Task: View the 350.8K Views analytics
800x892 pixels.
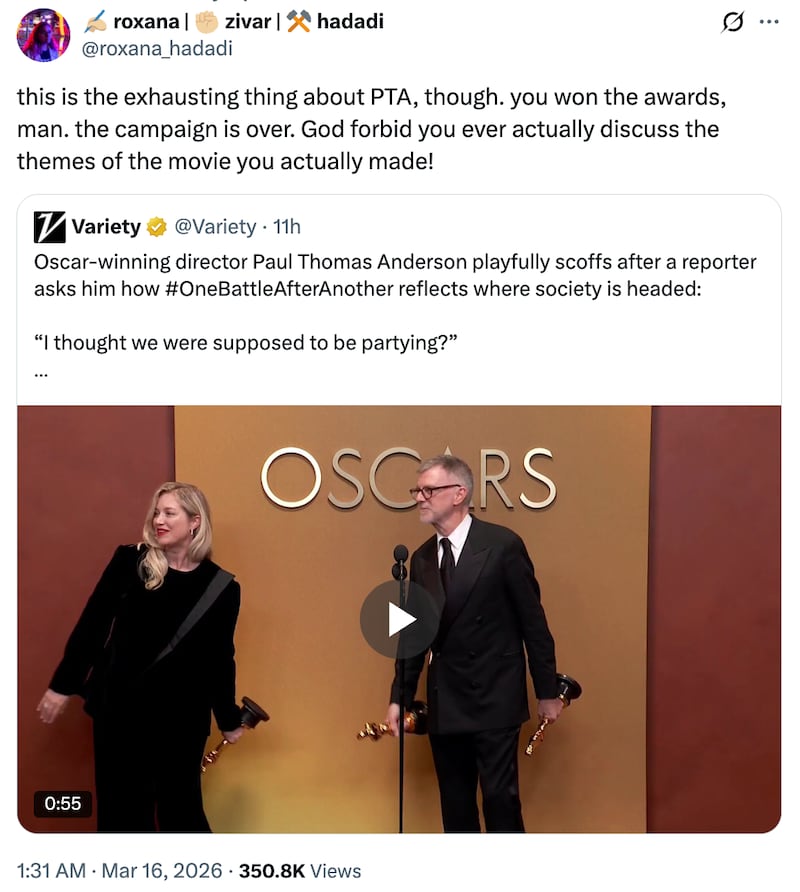Action: pos(300,871)
